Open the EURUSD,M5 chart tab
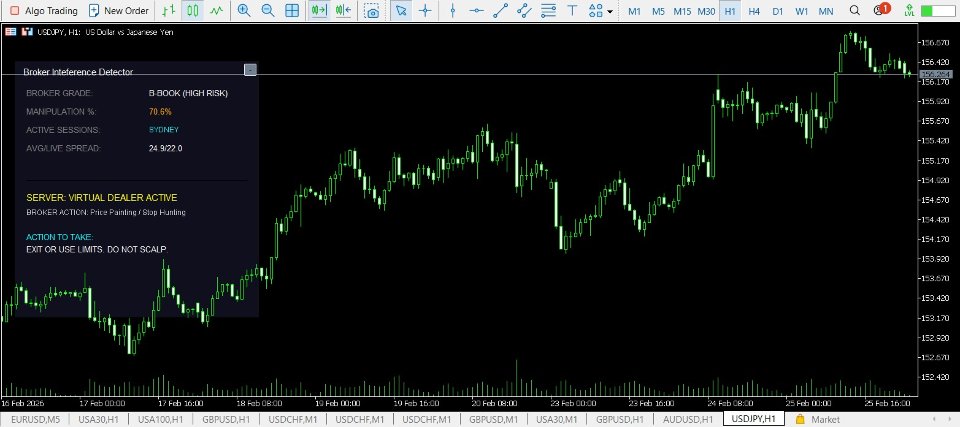 click(35, 419)
